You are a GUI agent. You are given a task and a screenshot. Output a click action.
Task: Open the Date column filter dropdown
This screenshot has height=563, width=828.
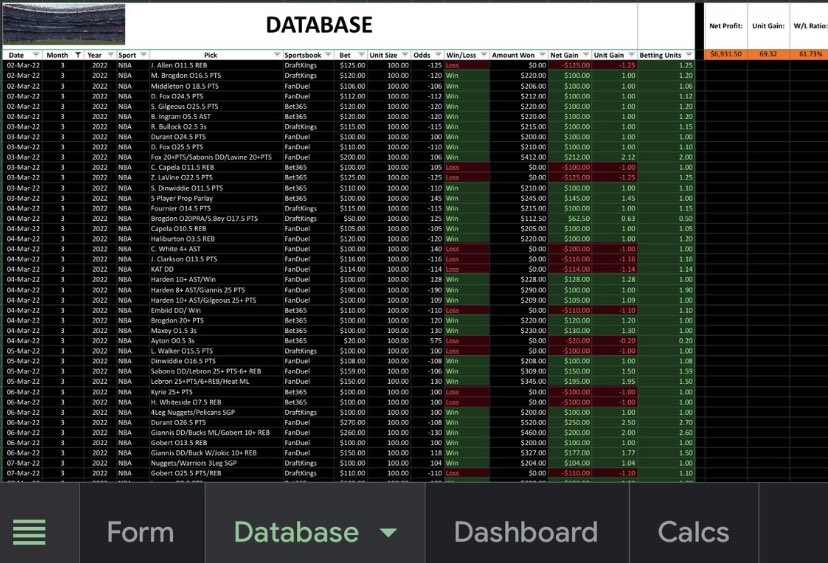[36, 55]
